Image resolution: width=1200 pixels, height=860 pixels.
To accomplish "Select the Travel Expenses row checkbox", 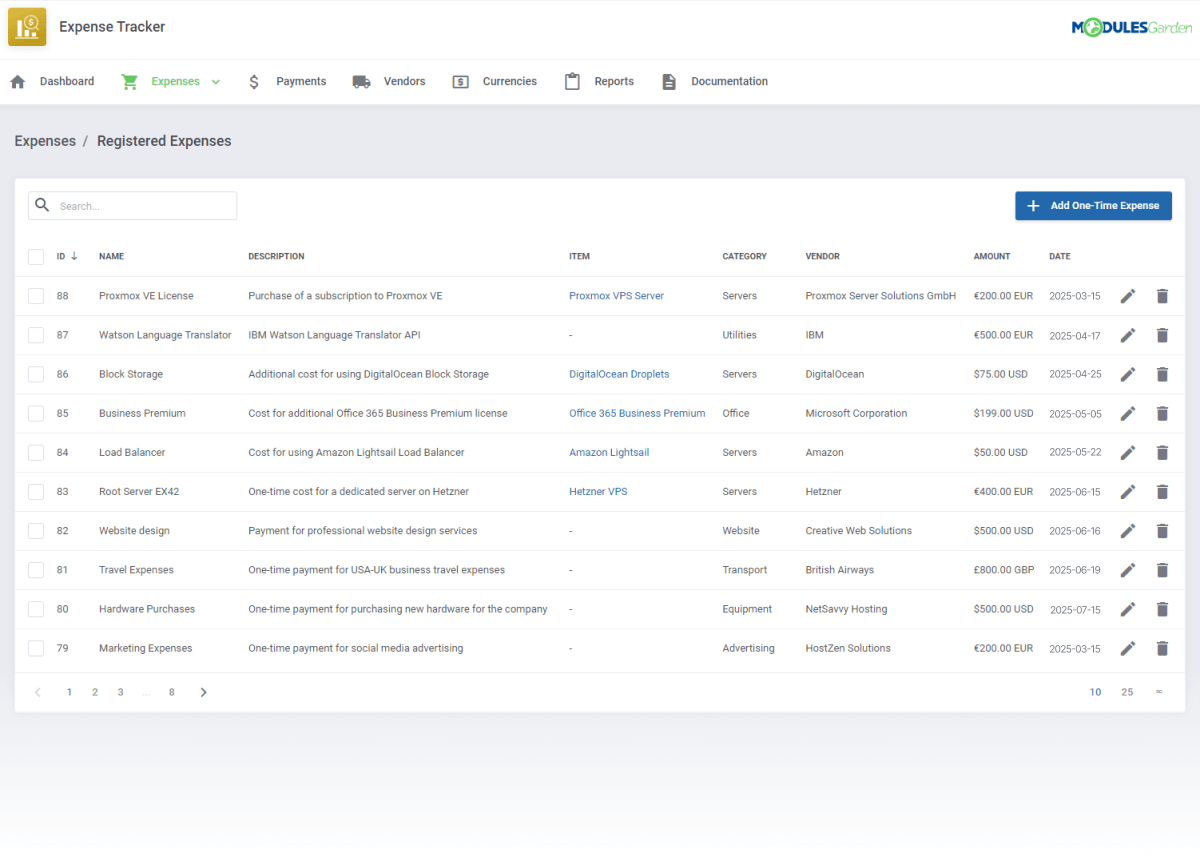I will [36, 570].
